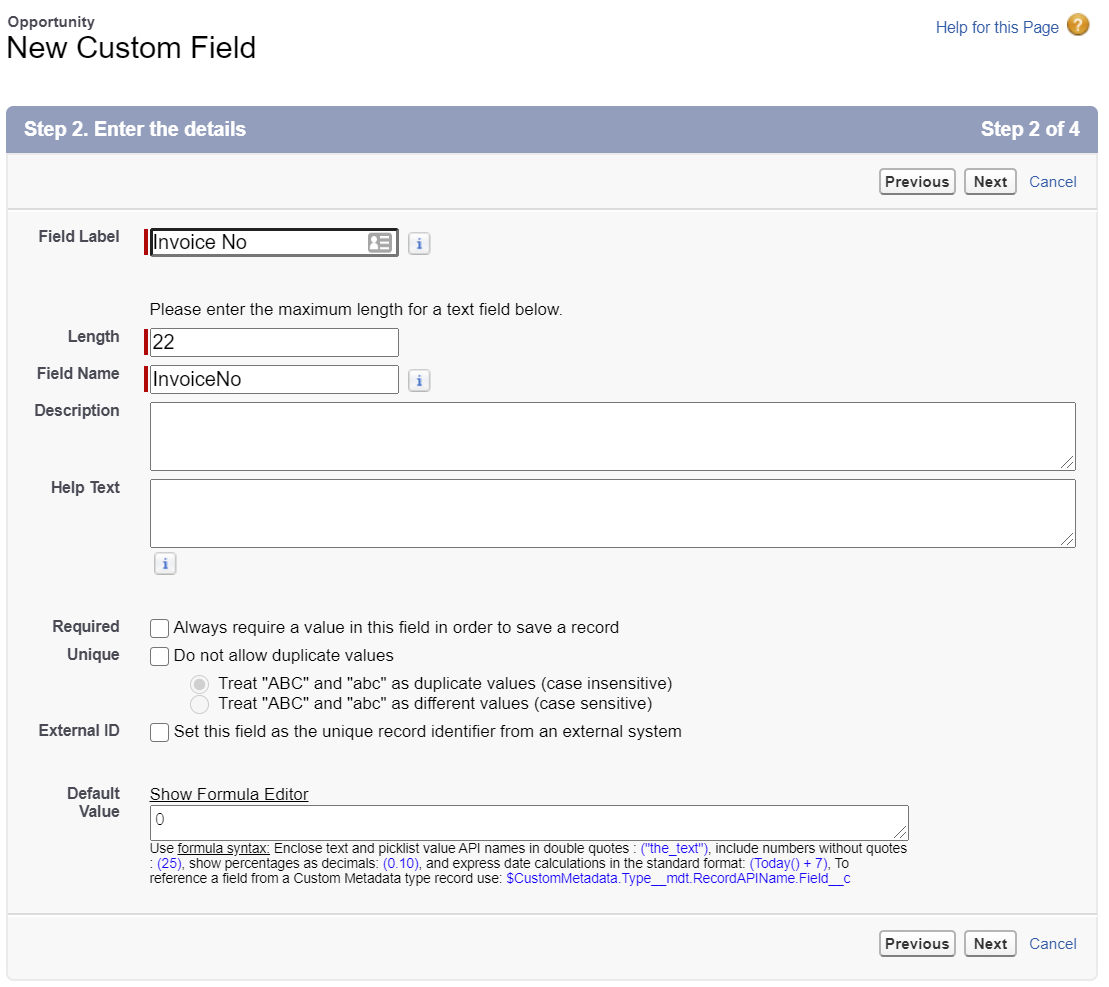The width and height of the screenshot is (1109, 987).
Task: Click the top Previous button
Action: tap(917, 182)
